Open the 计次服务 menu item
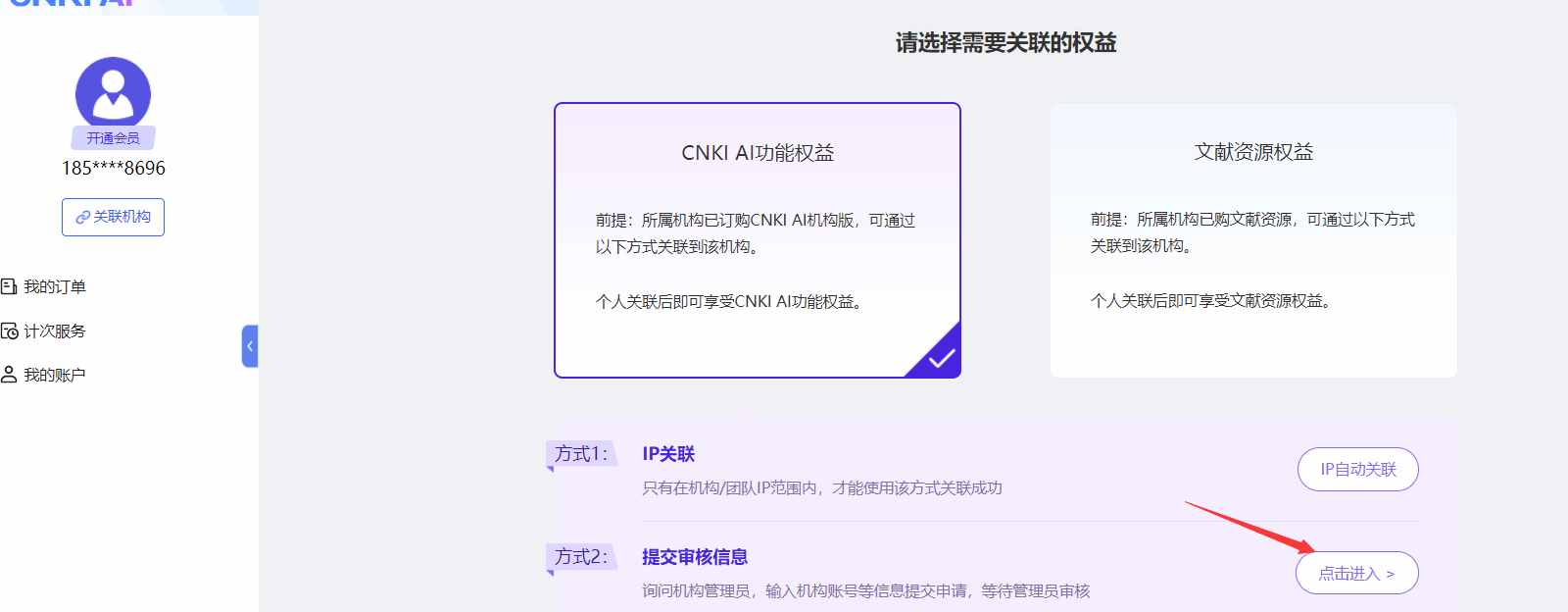The width and height of the screenshot is (1568, 612). click(55, 331)
